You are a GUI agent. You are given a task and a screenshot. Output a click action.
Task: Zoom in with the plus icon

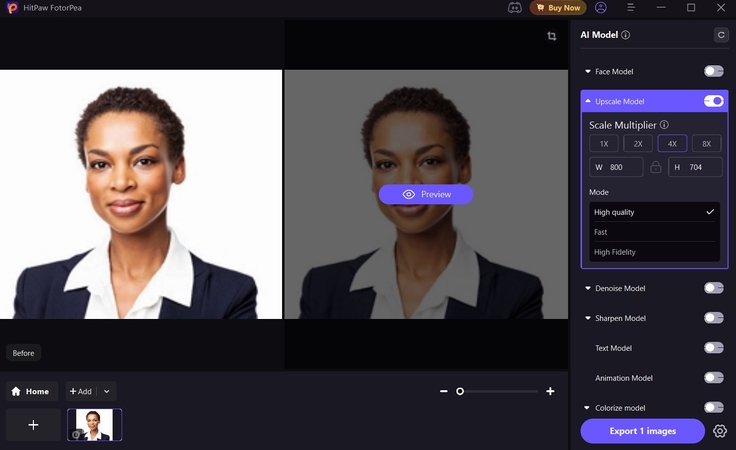[x=550, y=391]
